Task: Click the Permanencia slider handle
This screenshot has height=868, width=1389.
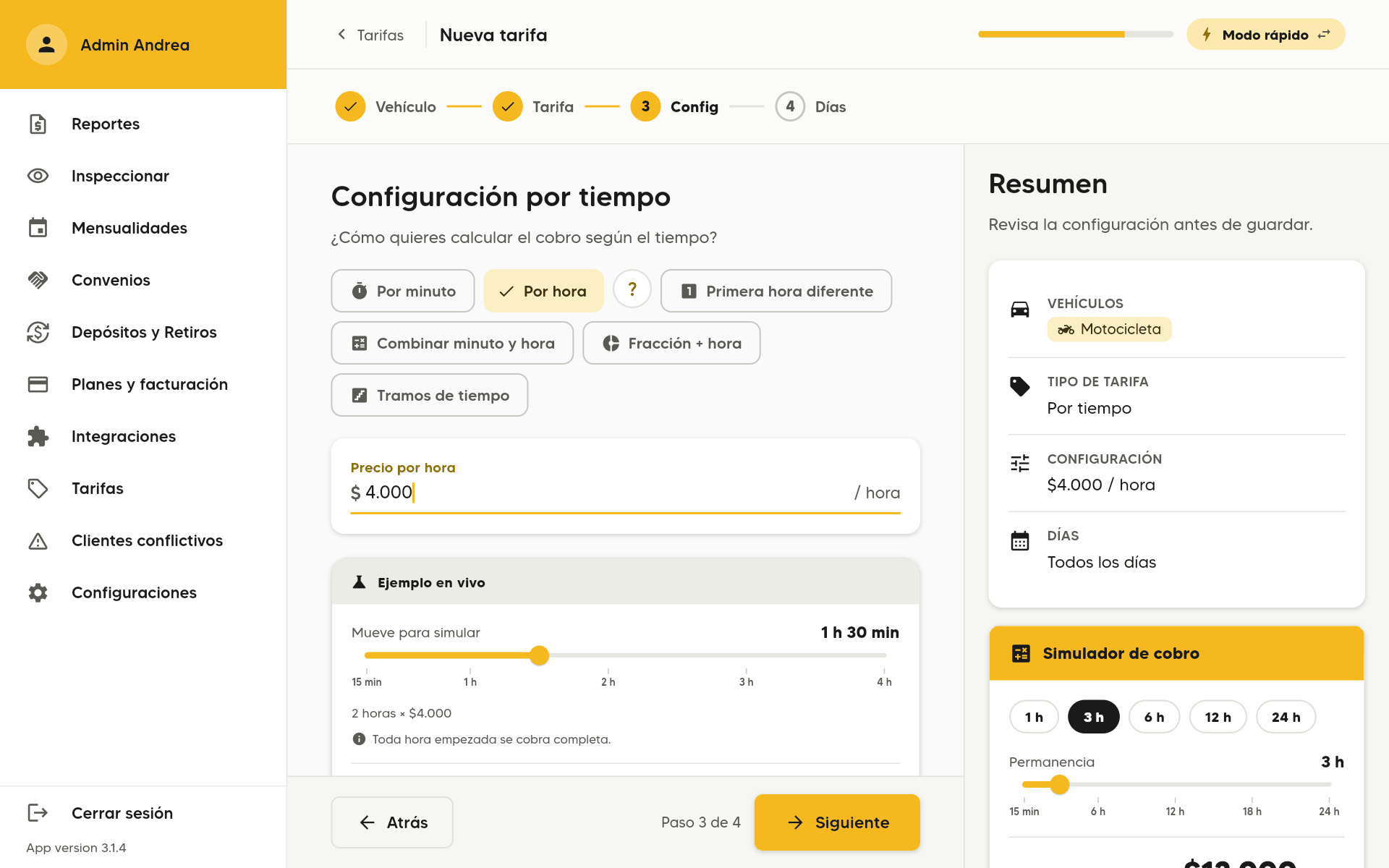Action: coord(1060,784)
